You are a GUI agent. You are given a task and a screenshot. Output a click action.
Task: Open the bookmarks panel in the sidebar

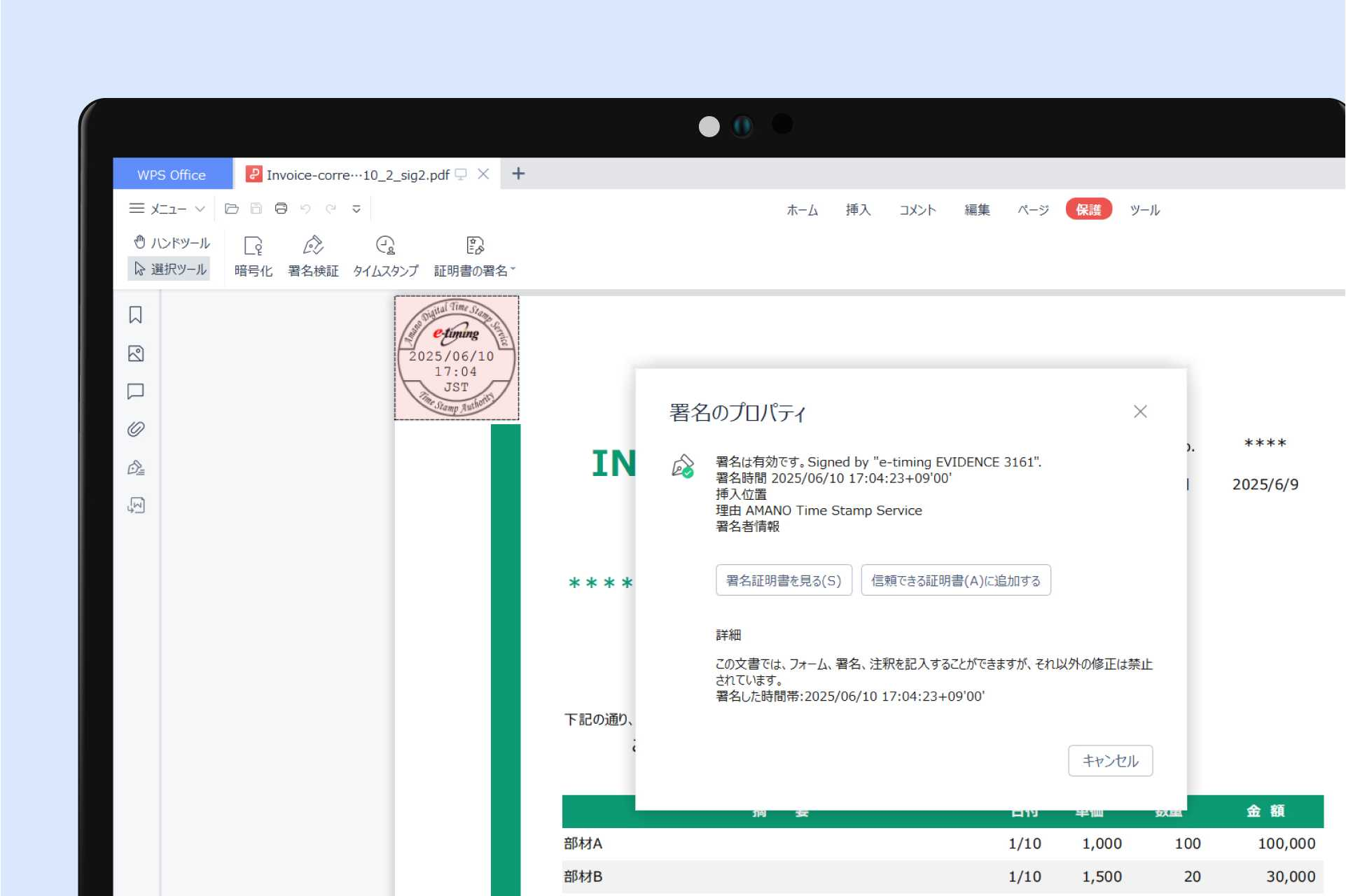tap(135, 315)
